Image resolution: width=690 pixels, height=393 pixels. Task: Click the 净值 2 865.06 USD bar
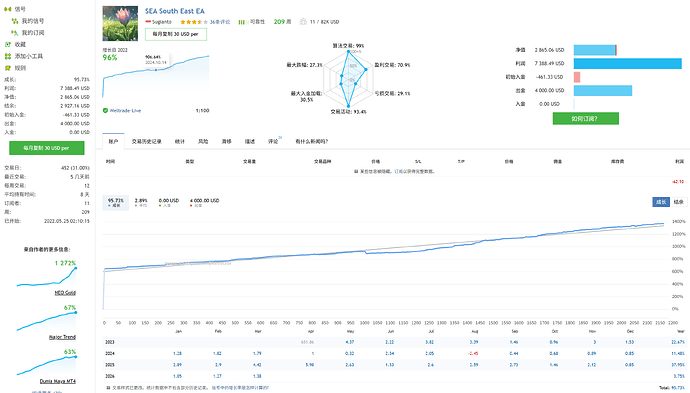[595, 50]
